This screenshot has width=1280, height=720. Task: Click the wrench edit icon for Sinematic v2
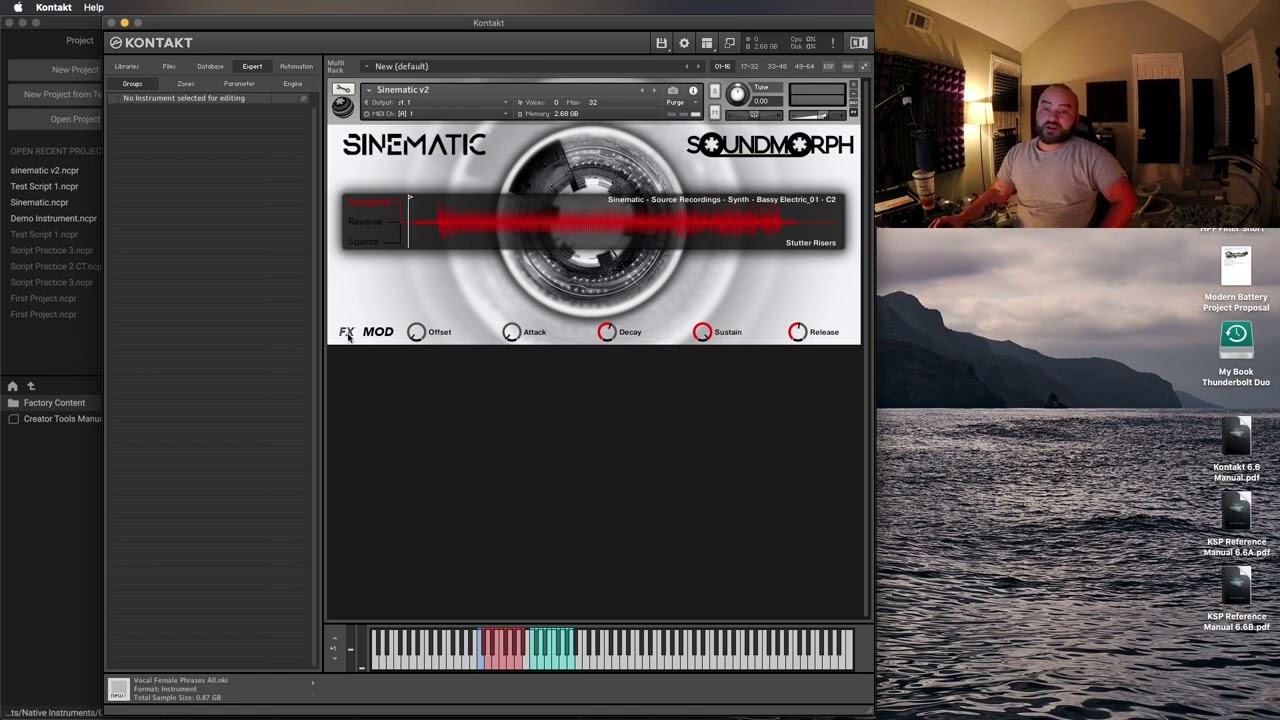pos(343,89)
